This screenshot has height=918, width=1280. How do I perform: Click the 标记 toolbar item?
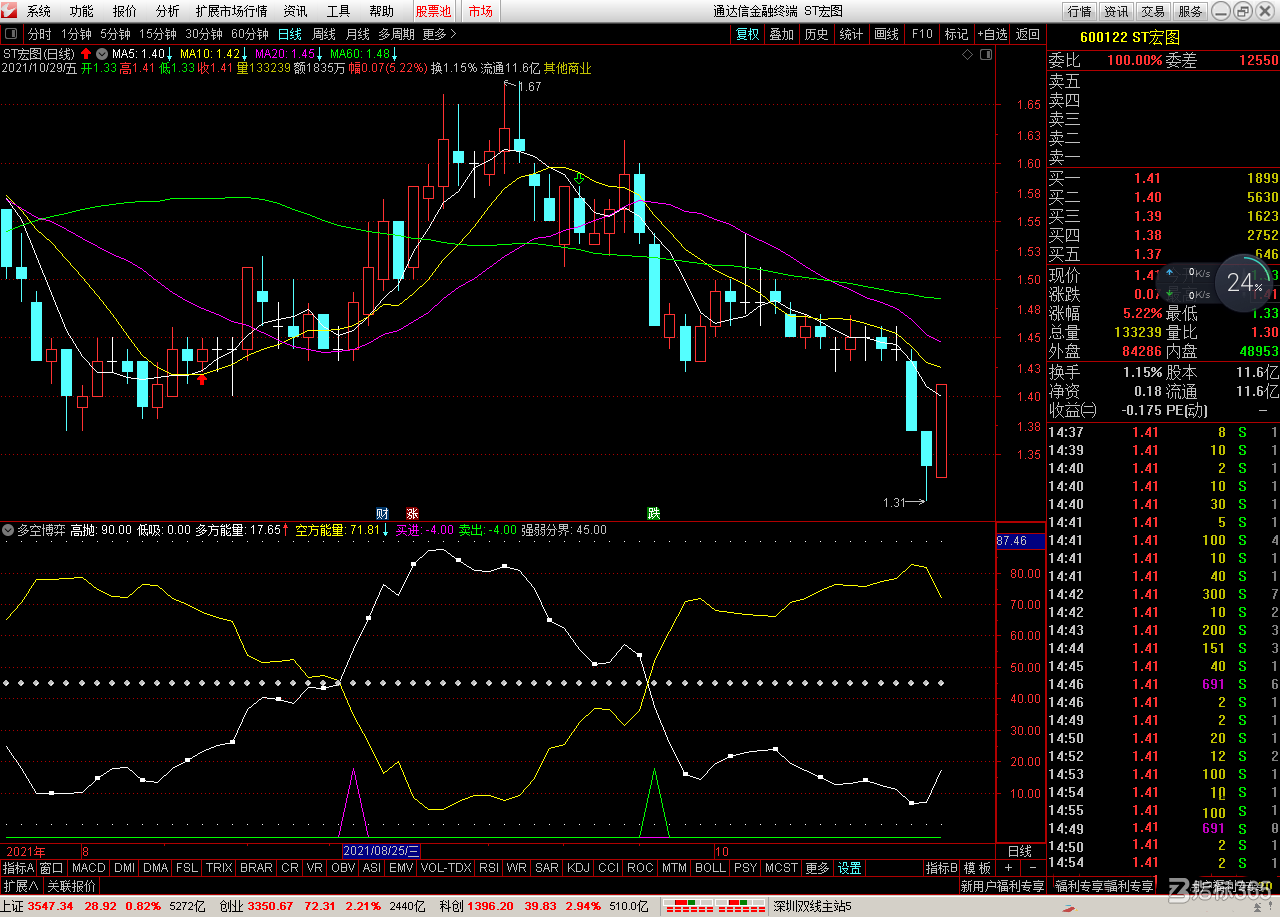(x=956, y=34)
